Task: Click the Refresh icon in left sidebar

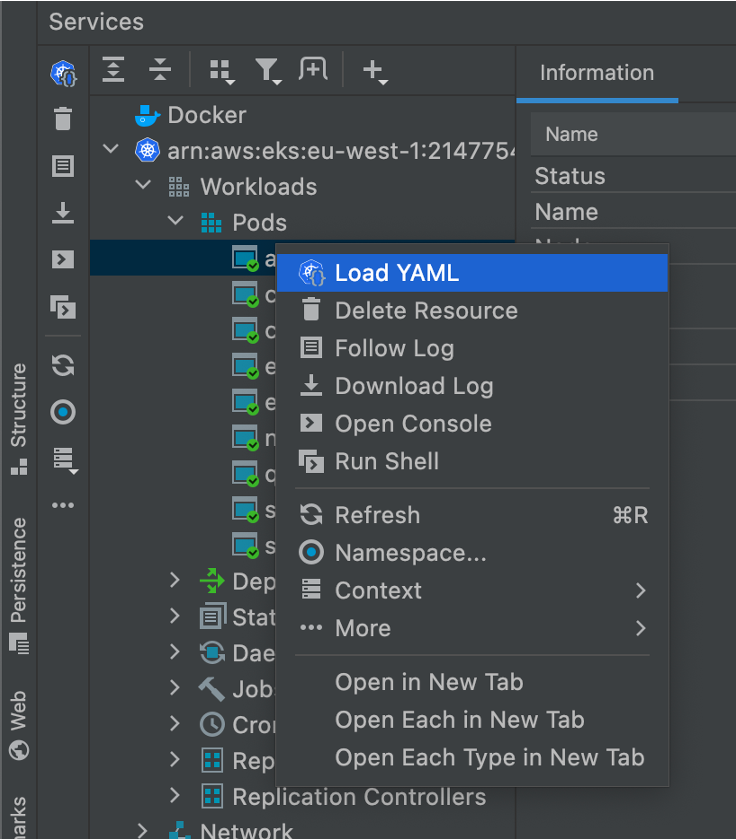Action: (63, 365)
